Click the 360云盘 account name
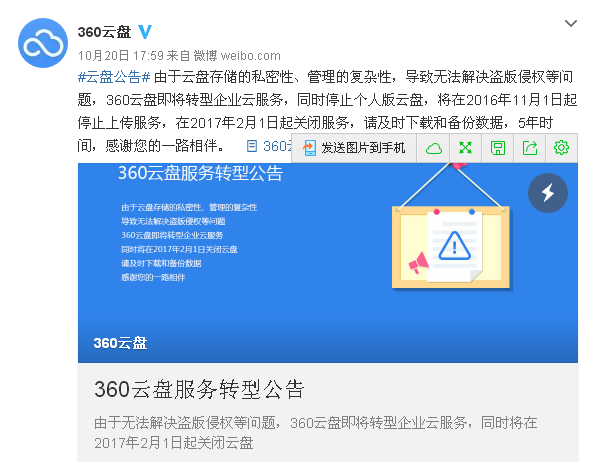This screenshot has width=596, height=462. pos(105,32)
